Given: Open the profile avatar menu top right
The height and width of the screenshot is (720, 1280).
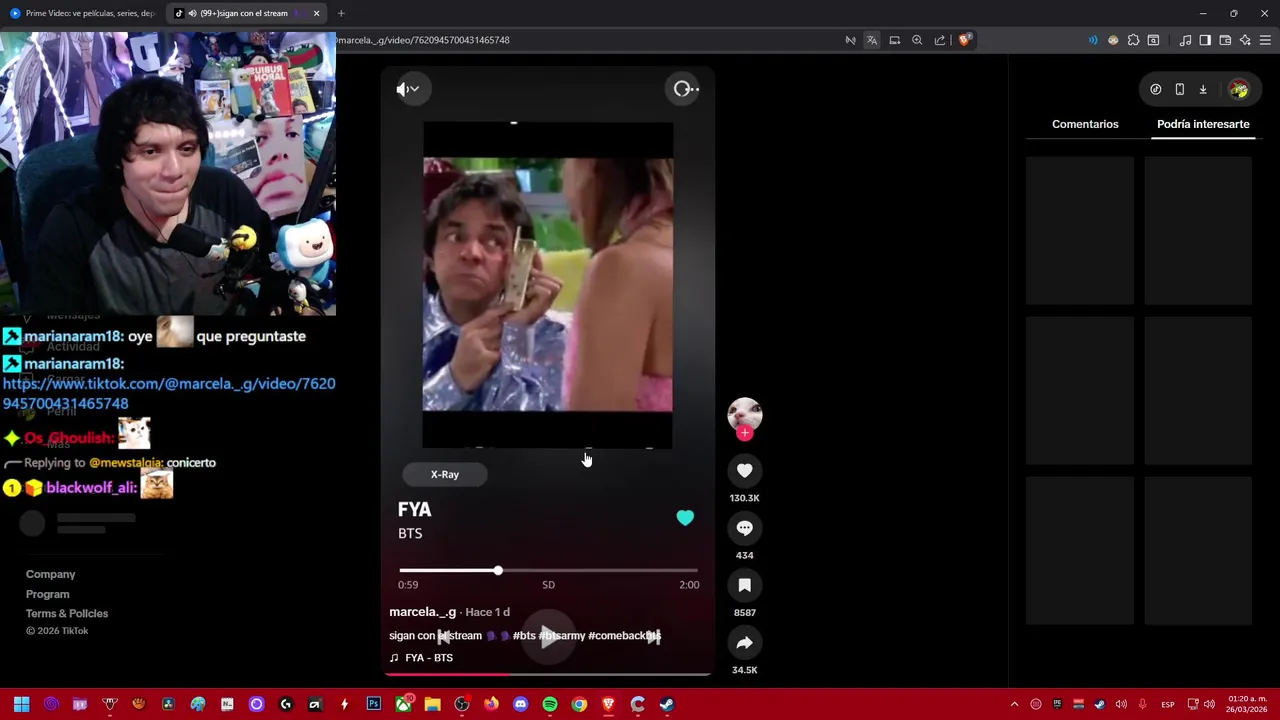Looking at the screenshot, I should click(1239, 90).
